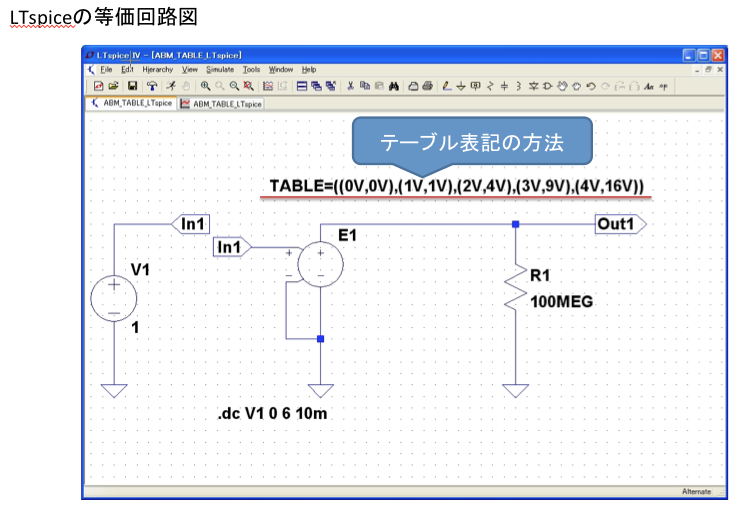This screenshot has height=510, width=751.
Task: Save the schematic with the floppy icon
Action: (133, 86)
